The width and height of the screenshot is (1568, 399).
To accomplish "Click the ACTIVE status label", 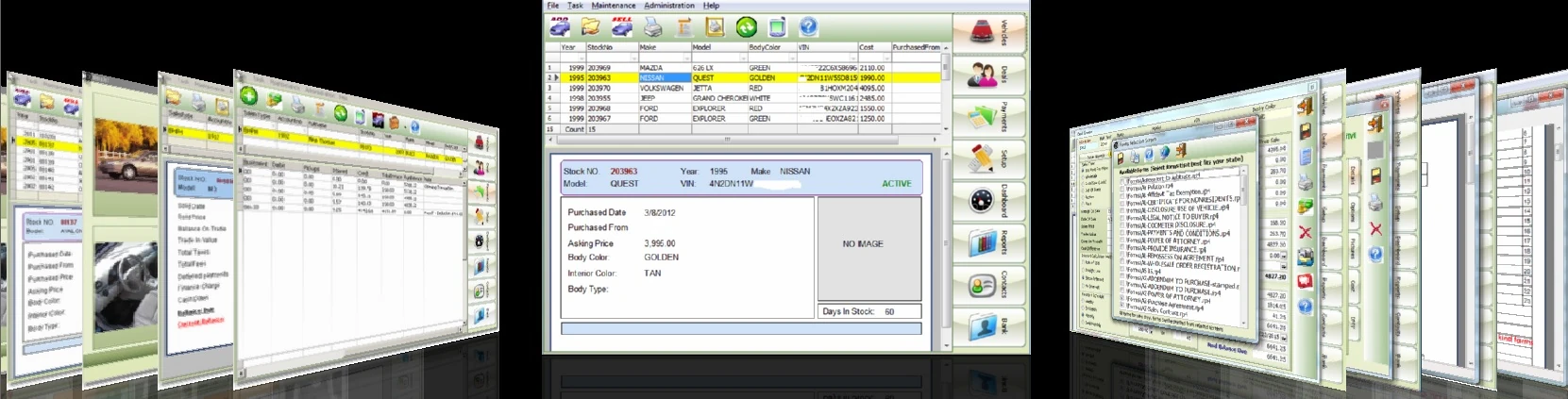I will pyautogui.click(x=897, y=184).
